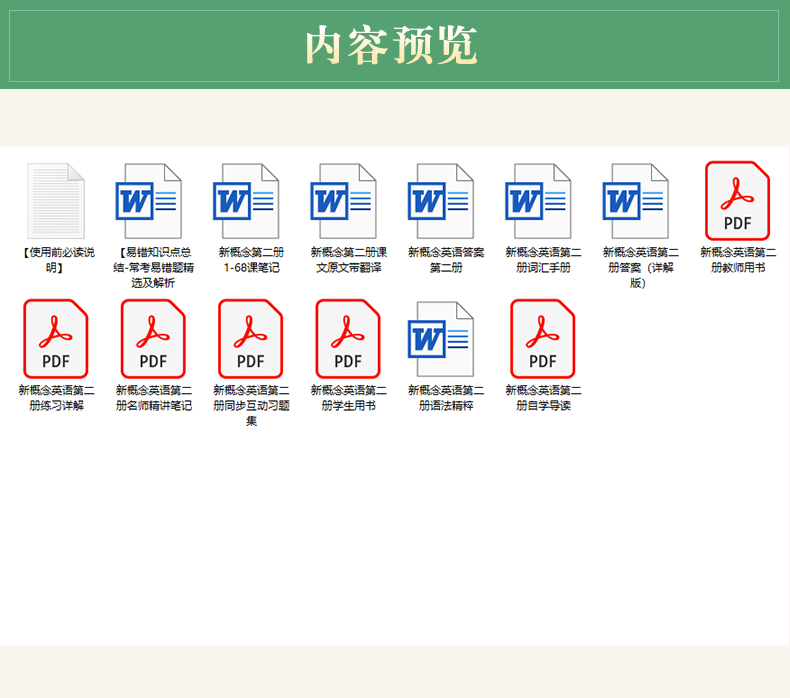The height and width of the screenshot is (698, 790).
Task: Select the file name 新概念英语第二册名师精讲笔记
Action: (154, 398)
